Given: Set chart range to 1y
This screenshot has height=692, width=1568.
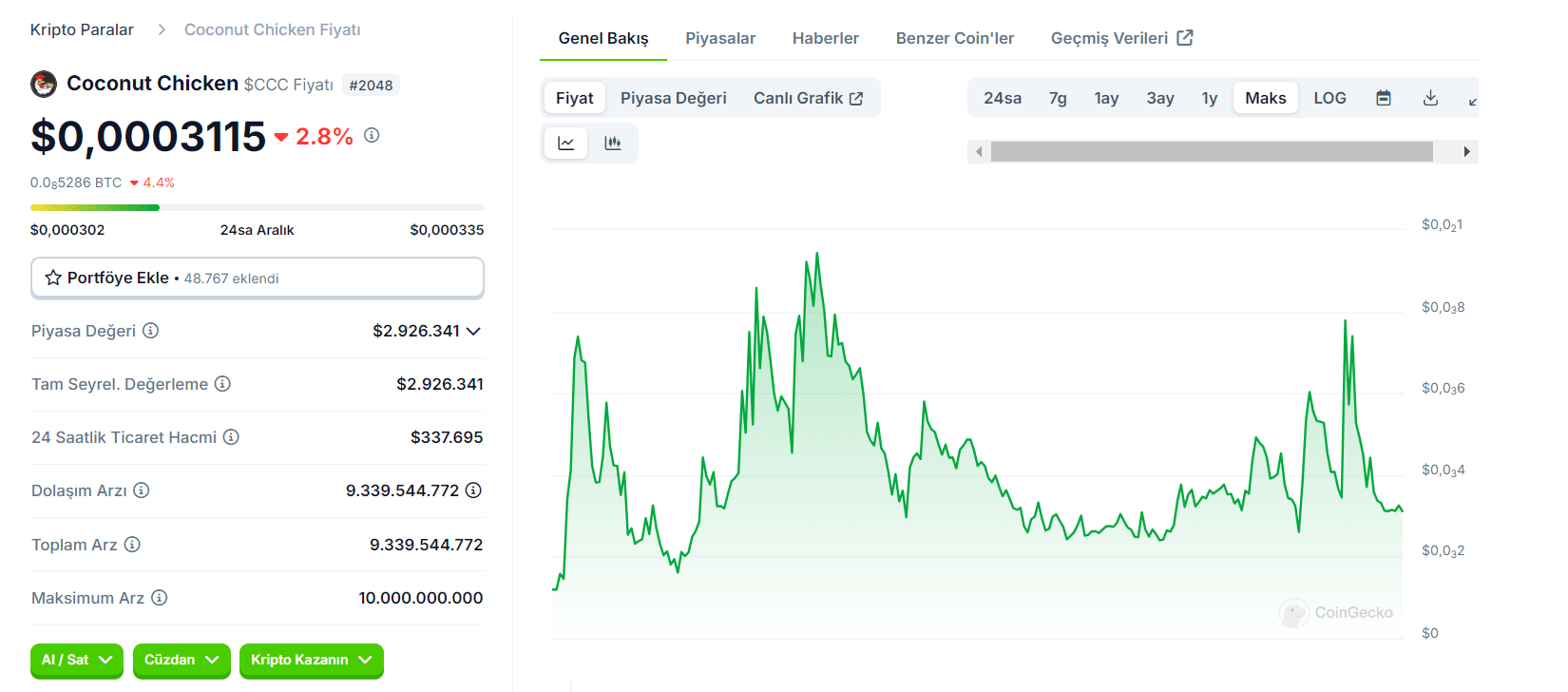Looking at the screenshot, I should [1210, 98].
